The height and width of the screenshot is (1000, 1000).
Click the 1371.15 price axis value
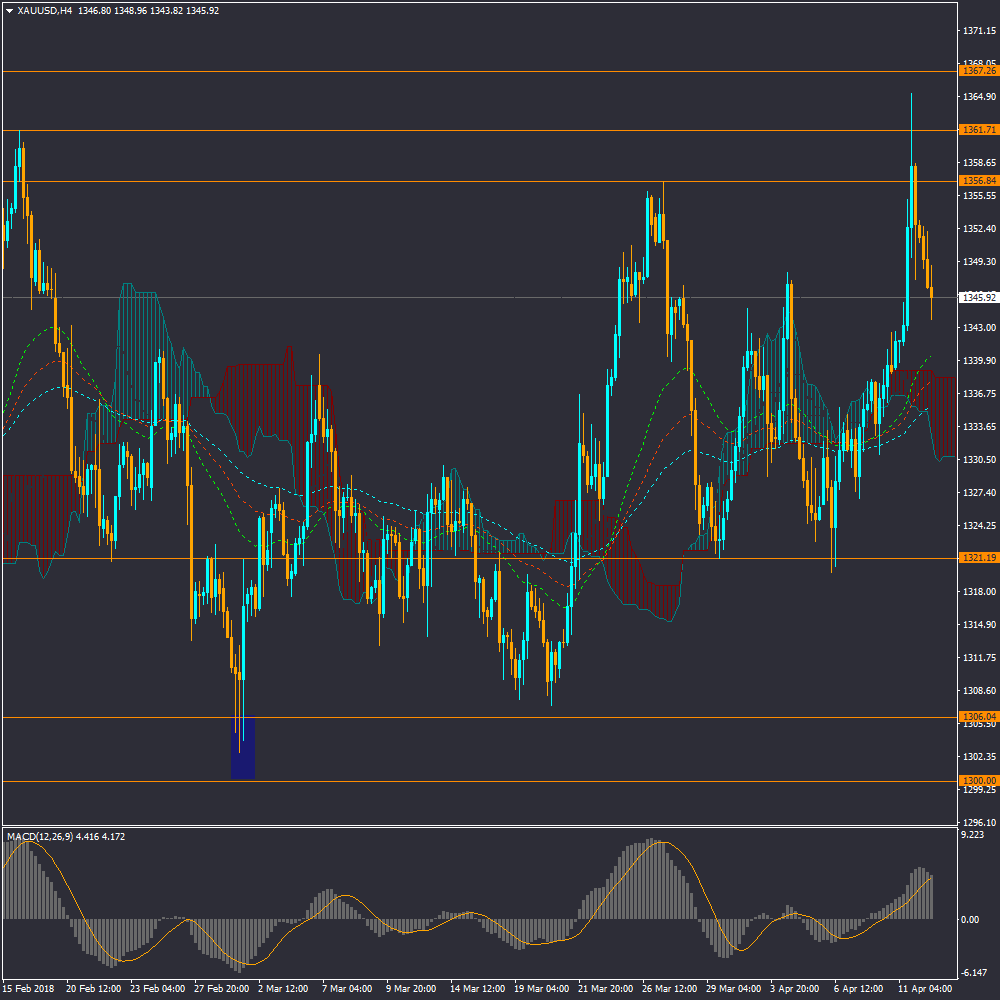(x=977, y=32)
